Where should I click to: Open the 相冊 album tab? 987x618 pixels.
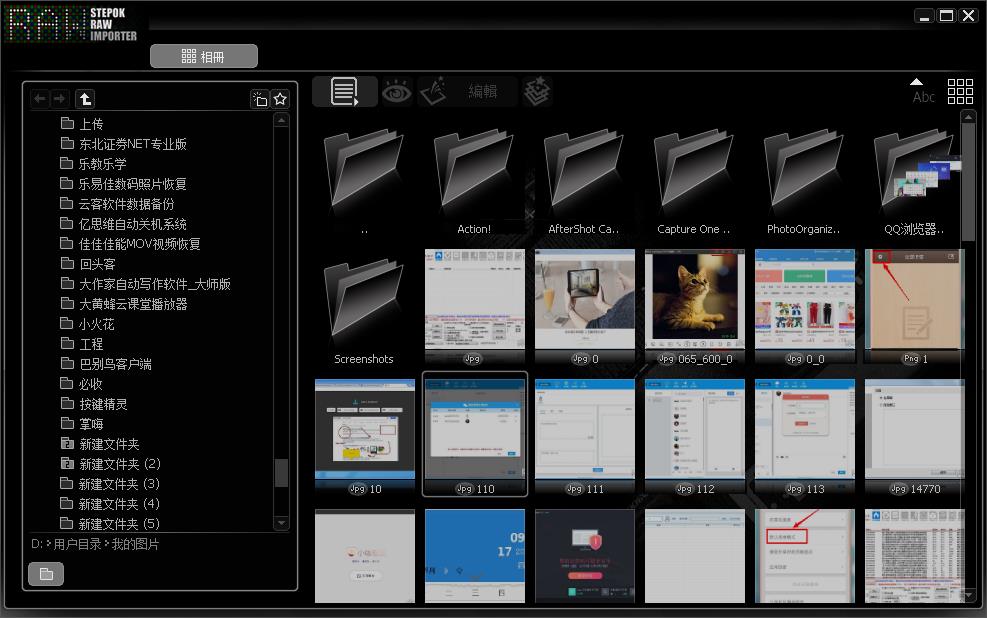(204, 57)
